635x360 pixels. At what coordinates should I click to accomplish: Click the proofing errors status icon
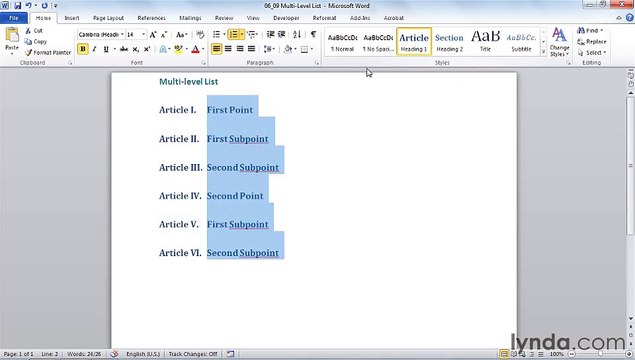coord(115,354)
